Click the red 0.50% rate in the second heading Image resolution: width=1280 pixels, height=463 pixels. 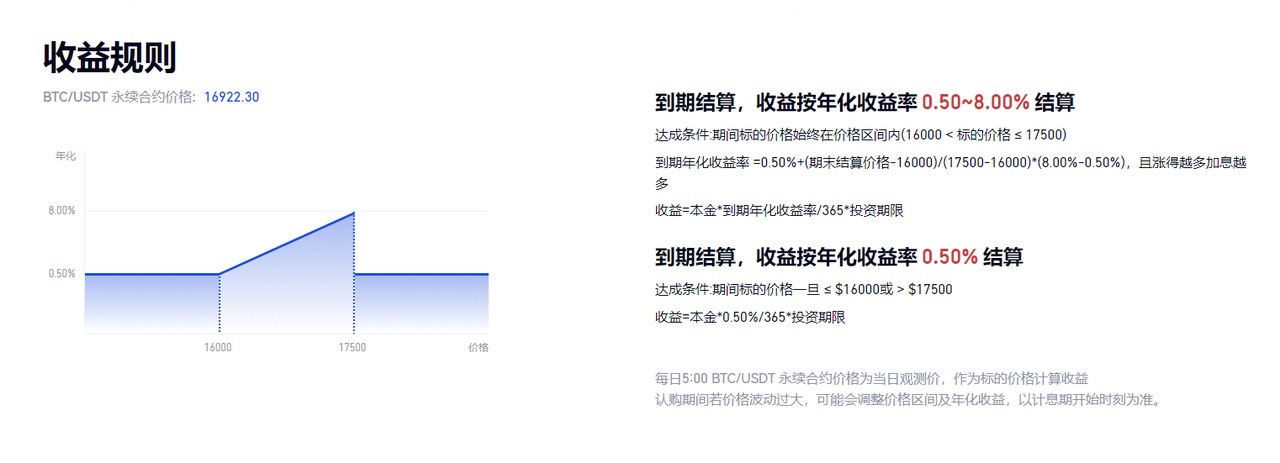tap(949, 257)
